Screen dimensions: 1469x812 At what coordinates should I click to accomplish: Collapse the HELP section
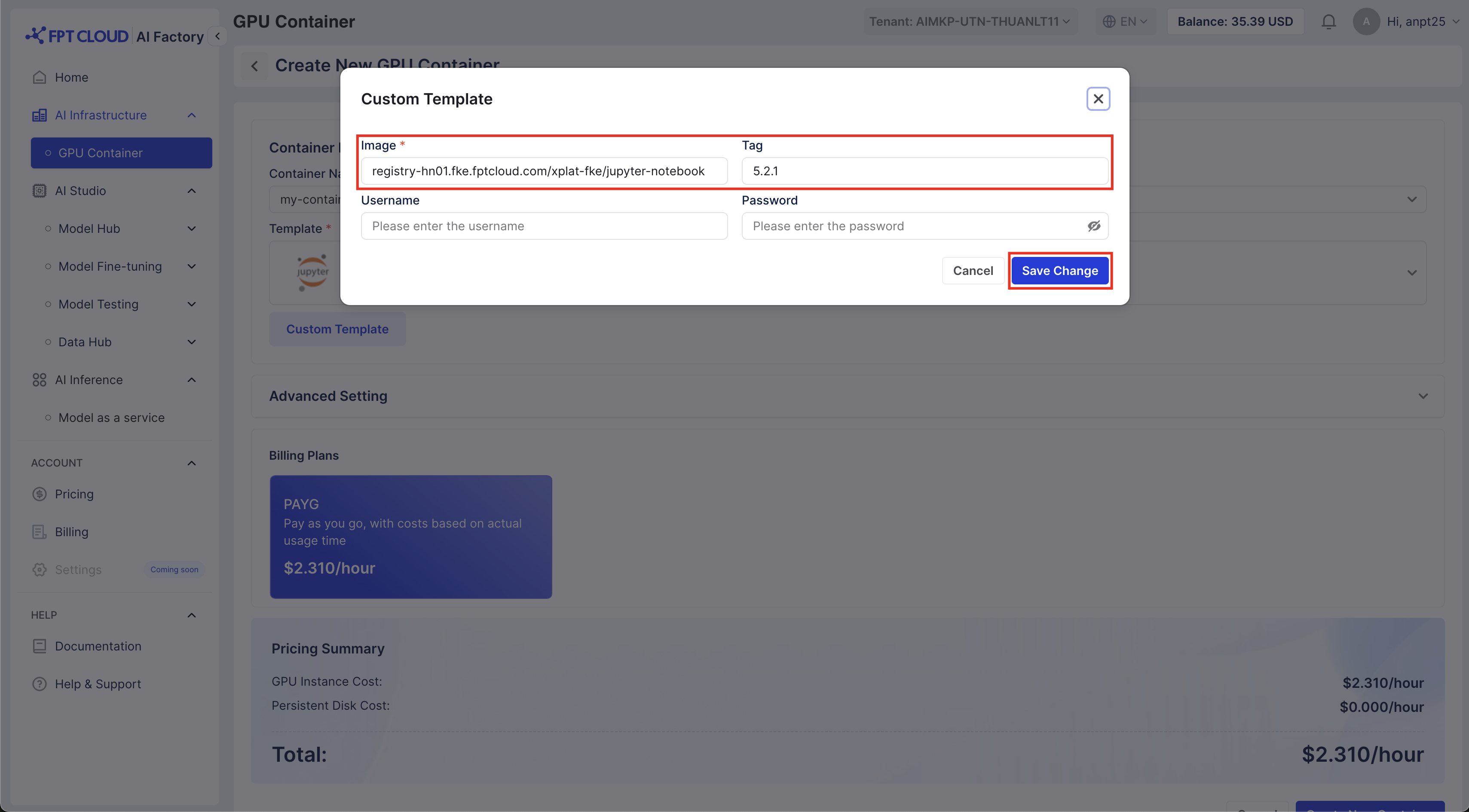point(192,615)
